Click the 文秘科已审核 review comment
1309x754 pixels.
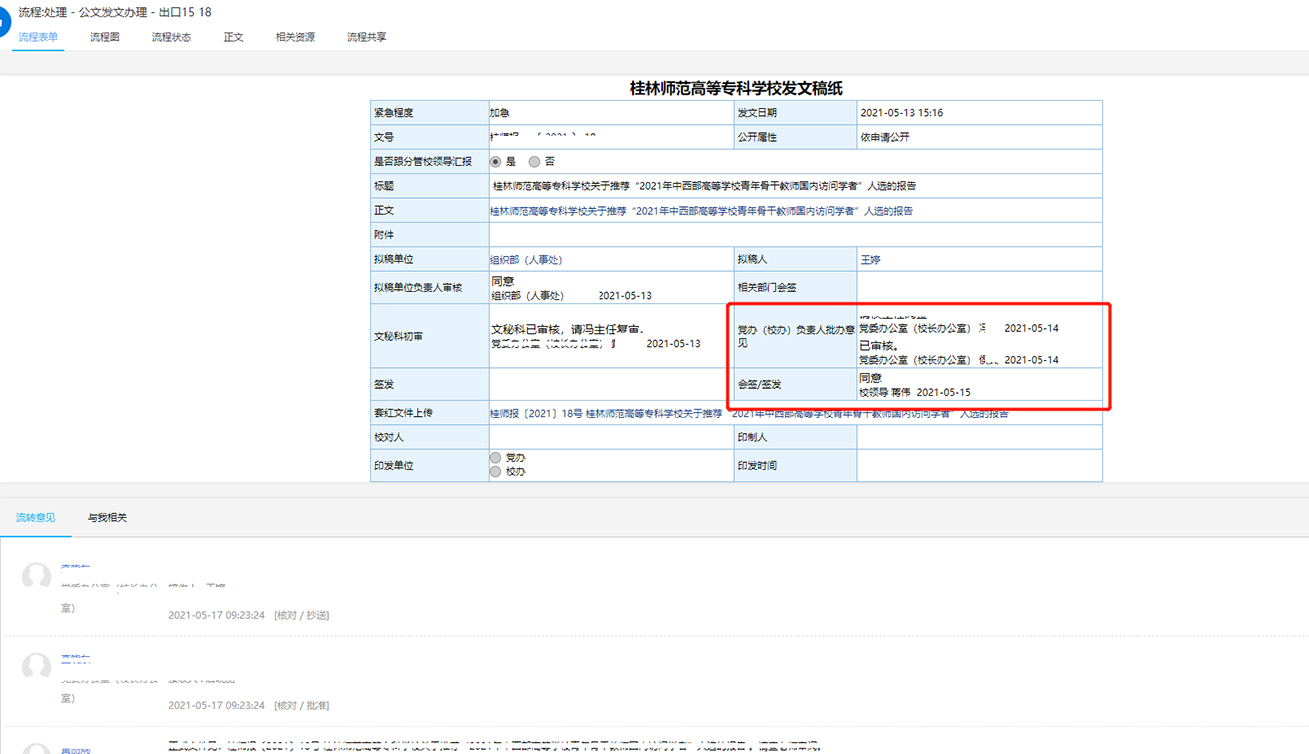567,329
